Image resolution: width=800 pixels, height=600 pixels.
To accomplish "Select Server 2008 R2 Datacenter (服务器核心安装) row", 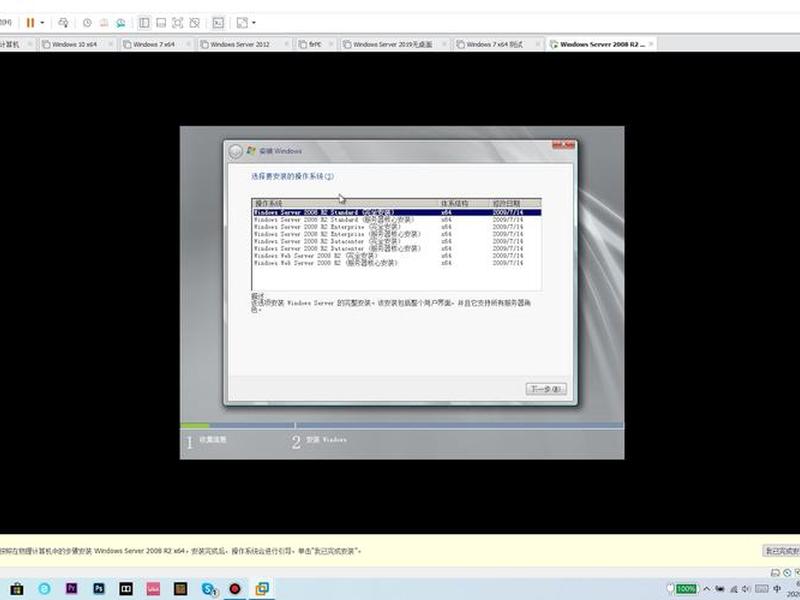I will (x=396, y=248).
